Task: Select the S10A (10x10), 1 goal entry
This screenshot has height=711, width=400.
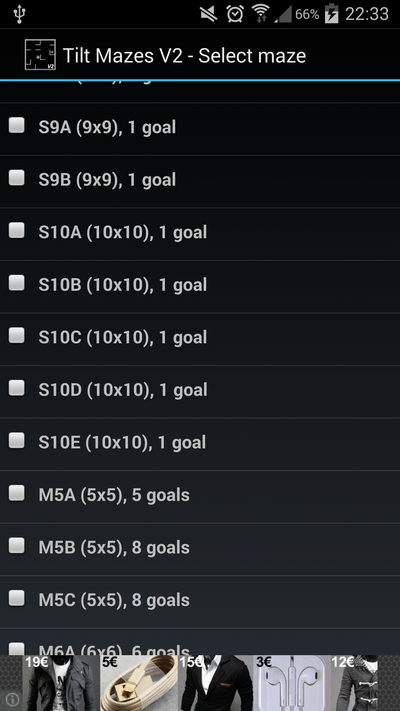Action: [200, 234]
